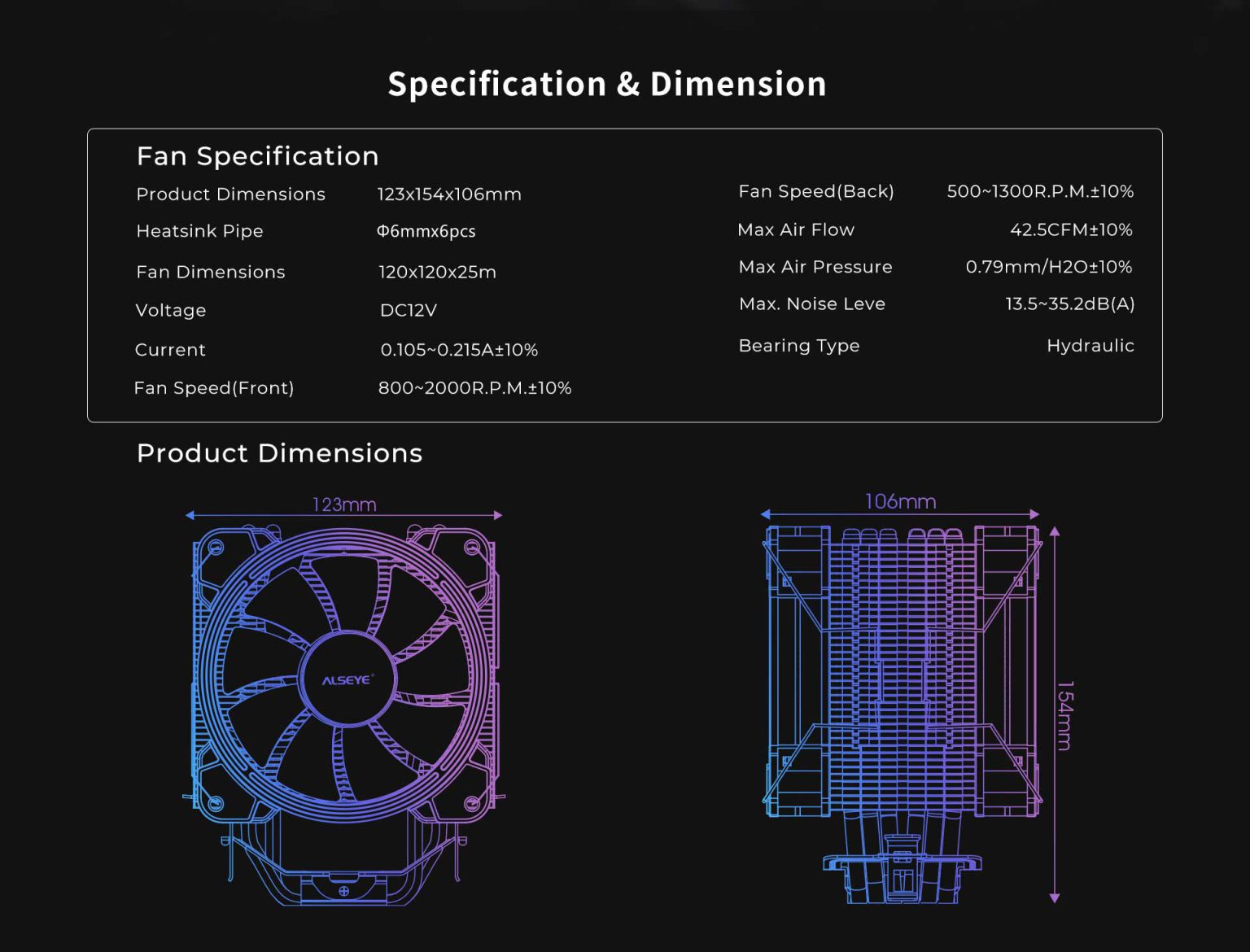Click the 123mm width dimension label
The width and height of the screenshot is (1250, 952).
(x=344, y=504)
